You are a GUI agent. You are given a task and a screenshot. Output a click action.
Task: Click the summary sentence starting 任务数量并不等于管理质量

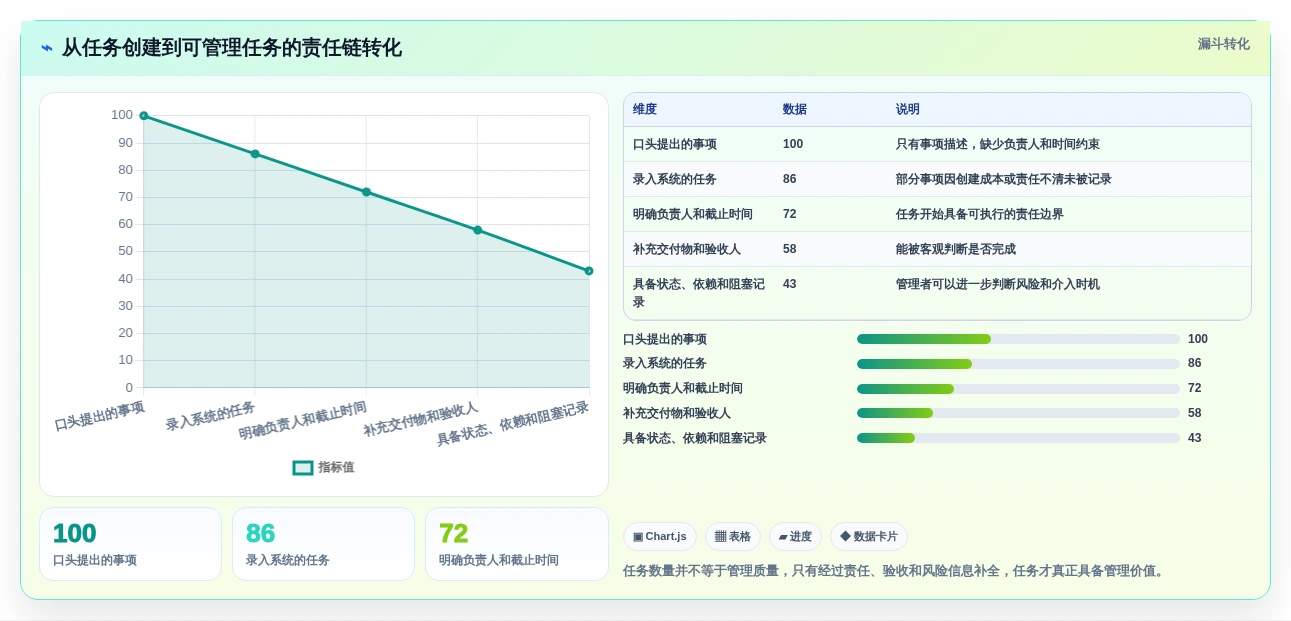896,571
